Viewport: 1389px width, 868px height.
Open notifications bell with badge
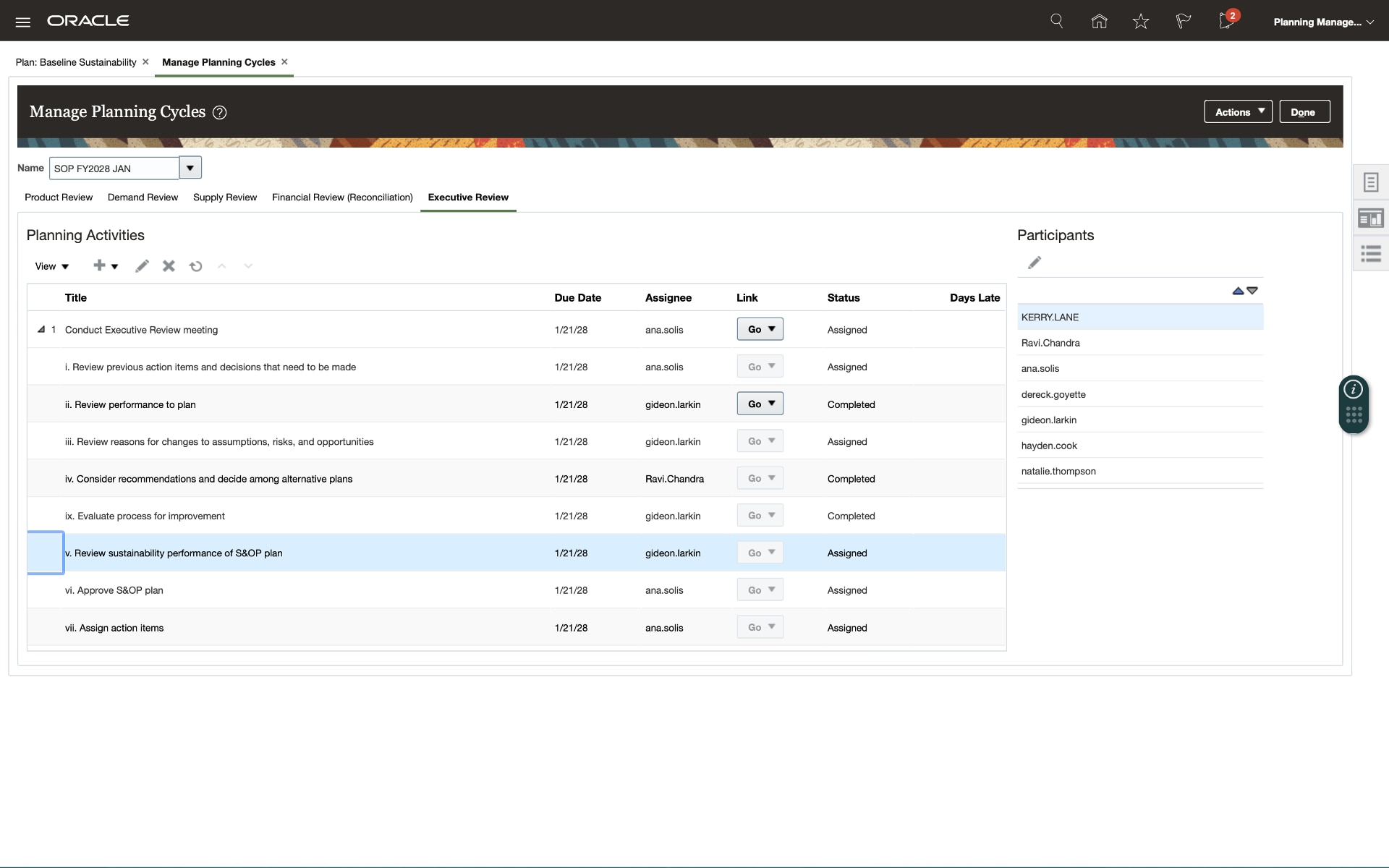point(1227,20)
